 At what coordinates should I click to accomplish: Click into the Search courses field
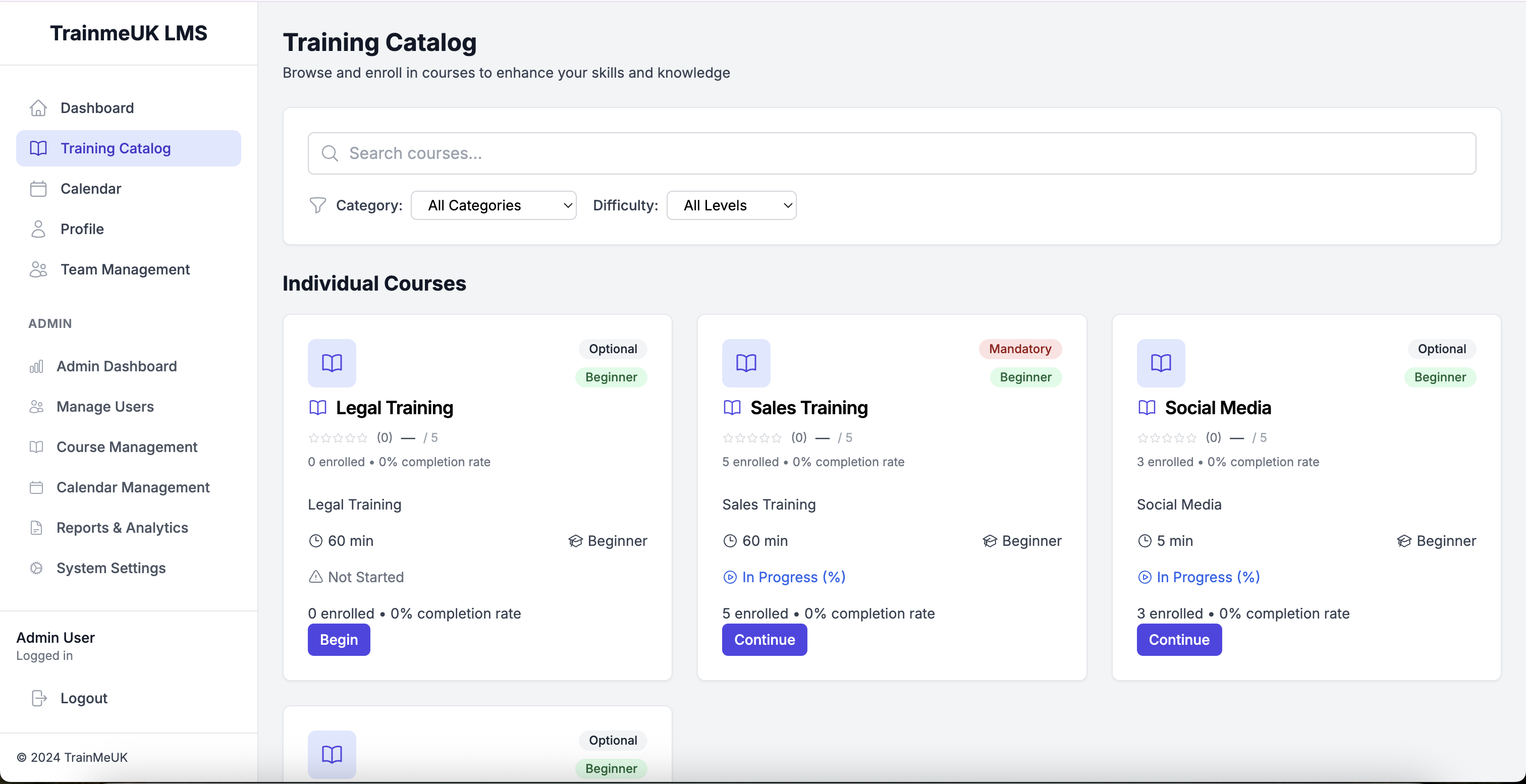click(892, 153)
